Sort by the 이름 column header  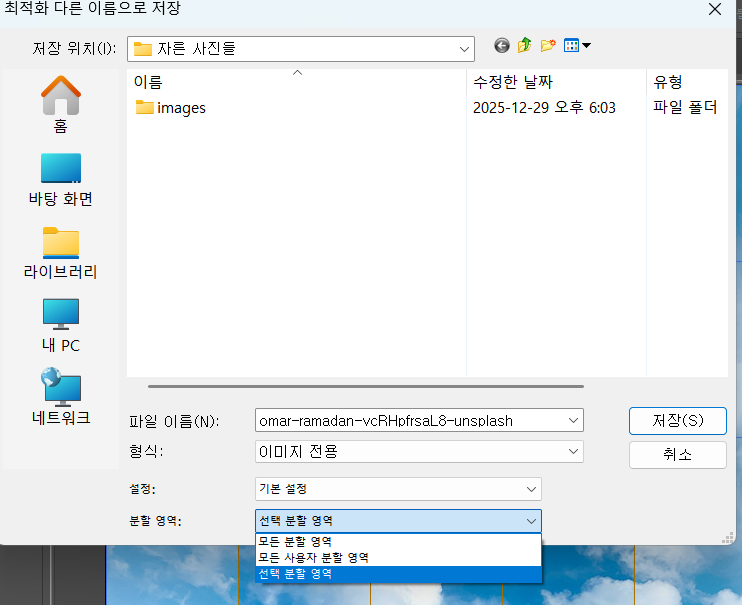(296, 82)
